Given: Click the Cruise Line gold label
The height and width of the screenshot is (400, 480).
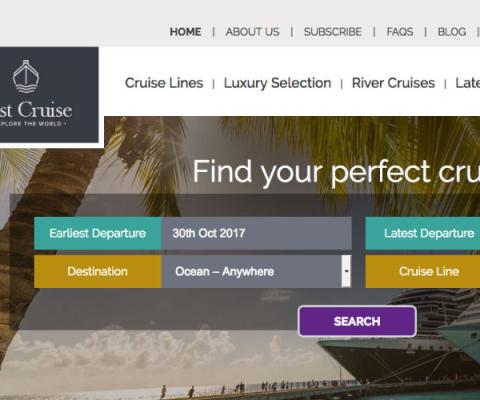Looking at the screenshot, I should 423,271.
